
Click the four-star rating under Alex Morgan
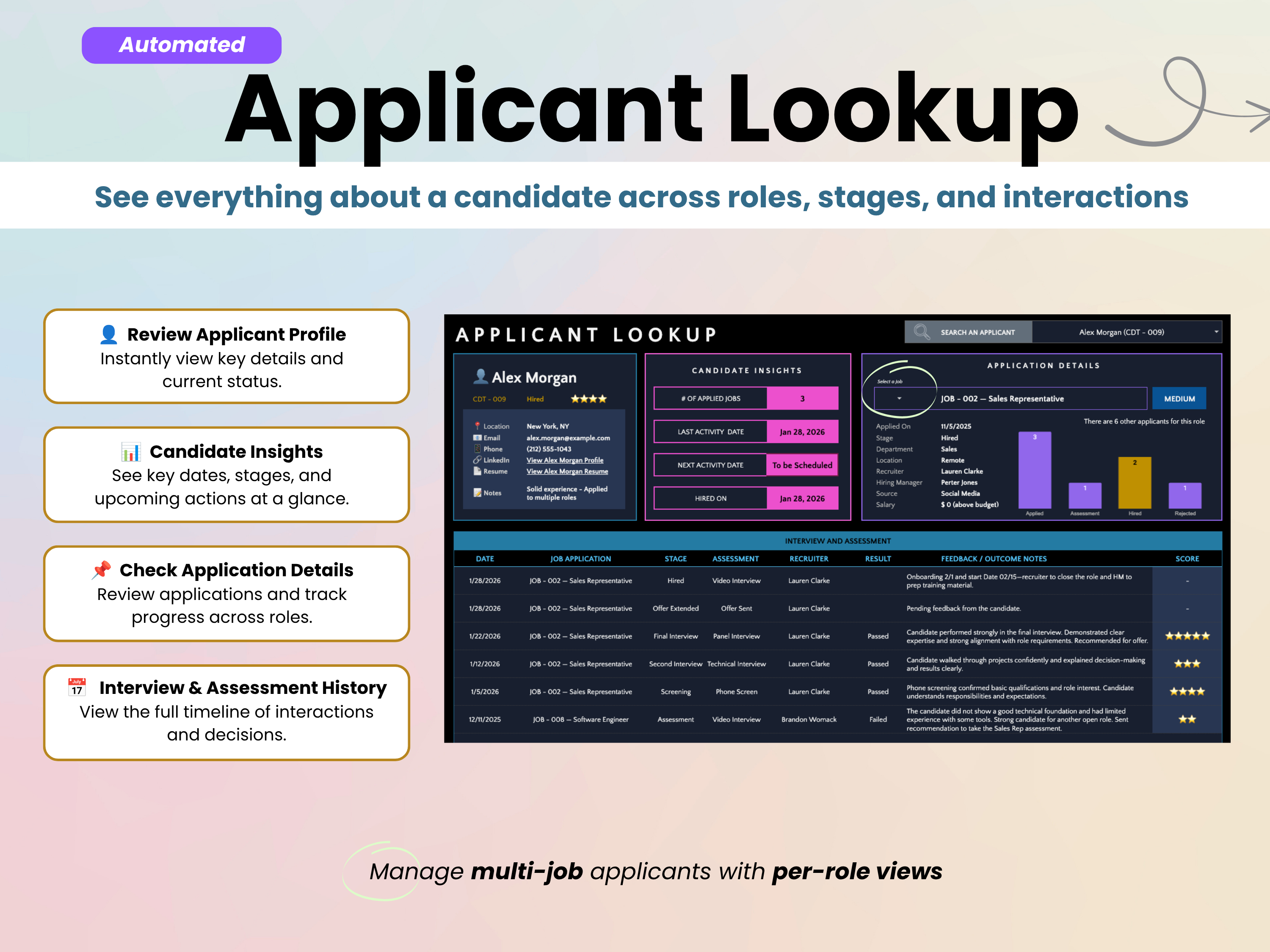click(x=588, y=399)
